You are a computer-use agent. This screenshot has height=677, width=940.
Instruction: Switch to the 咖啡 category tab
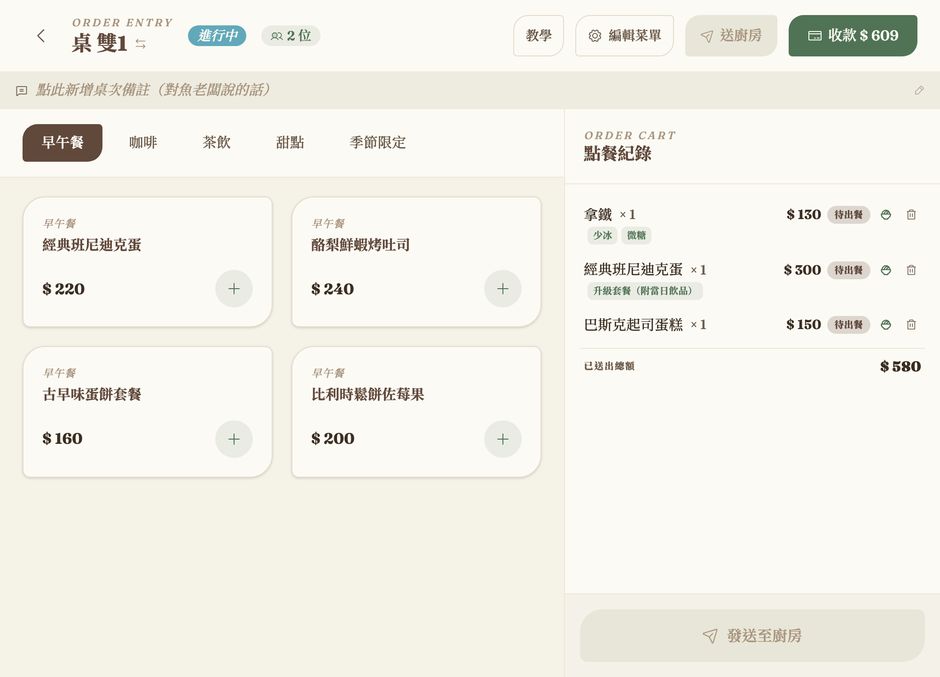143,143
